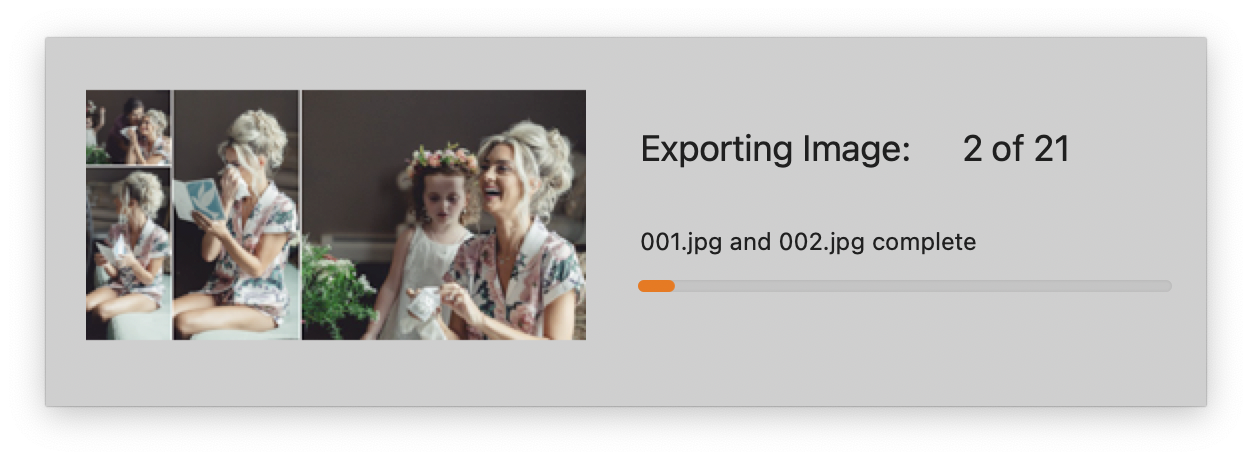
Task: Select the large photo of woman and girl
Action: [x=444, y=215]
